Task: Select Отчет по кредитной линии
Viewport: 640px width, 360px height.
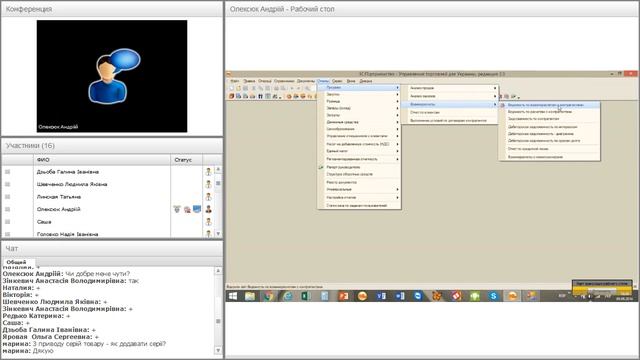Action: tap(549, 149)
